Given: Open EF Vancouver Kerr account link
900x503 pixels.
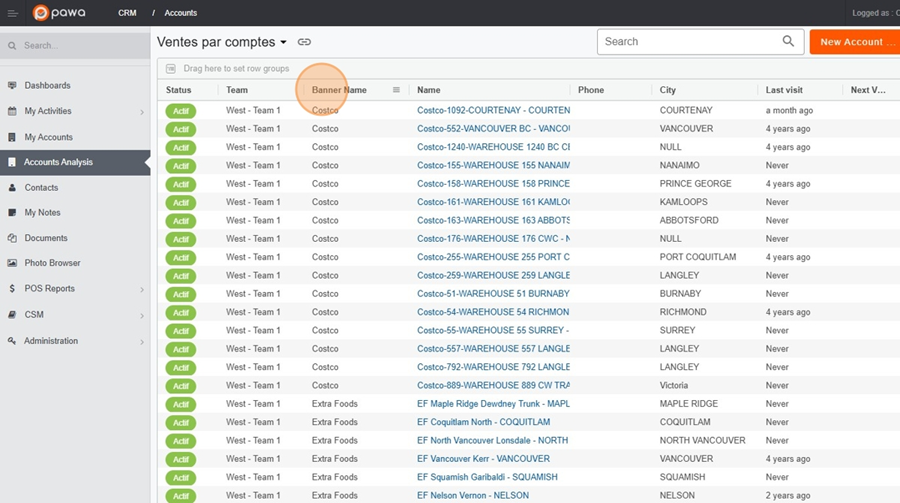Looking at the screenshot, I should 483,459.
